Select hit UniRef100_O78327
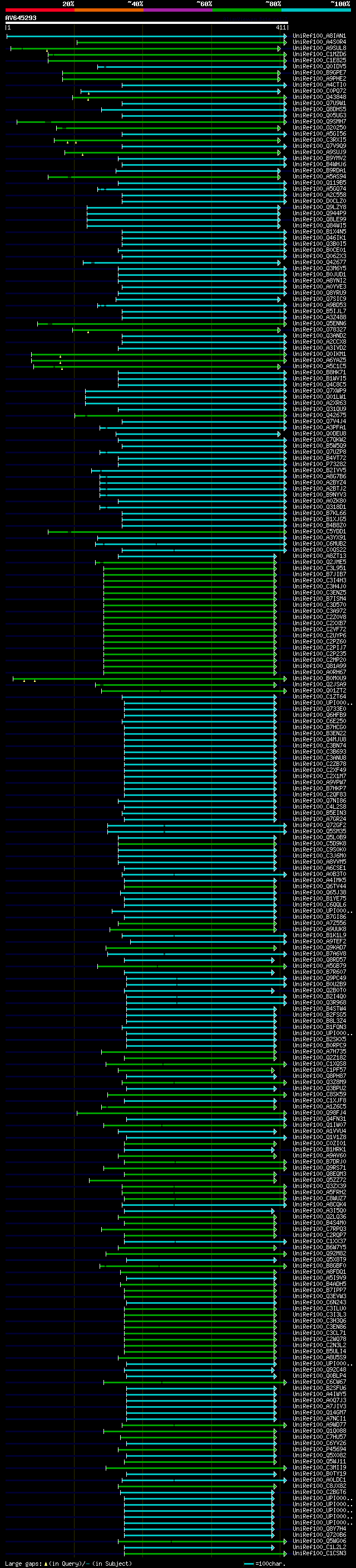This screenshot has width=356, height=1568. pos(319,329)
